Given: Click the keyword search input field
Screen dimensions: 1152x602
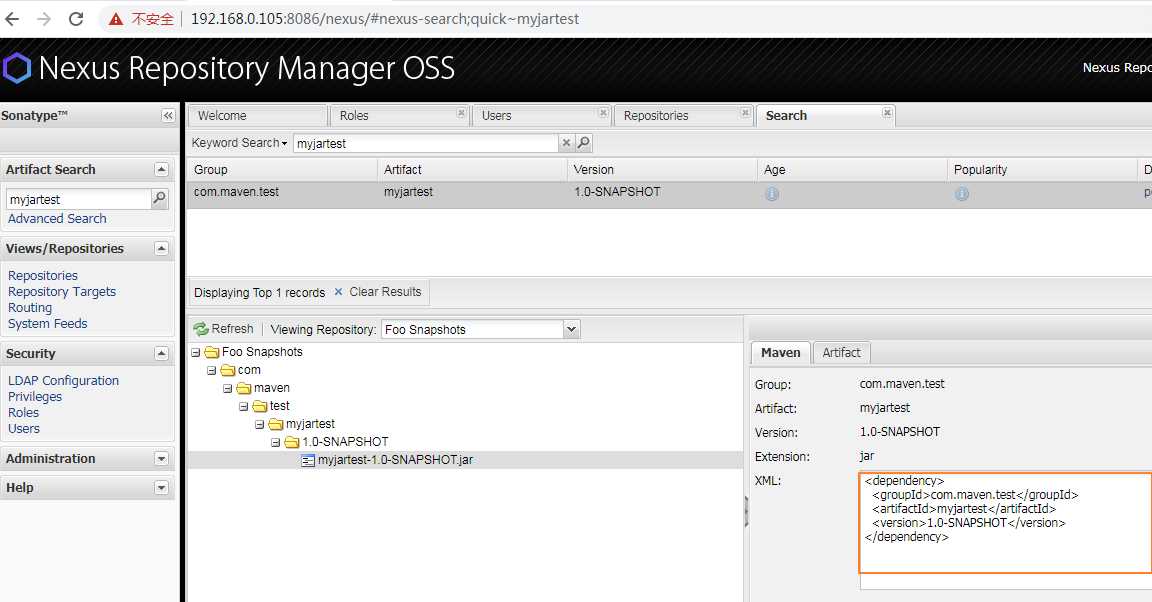Looking at the screenshot, I should tap(425, 143).
